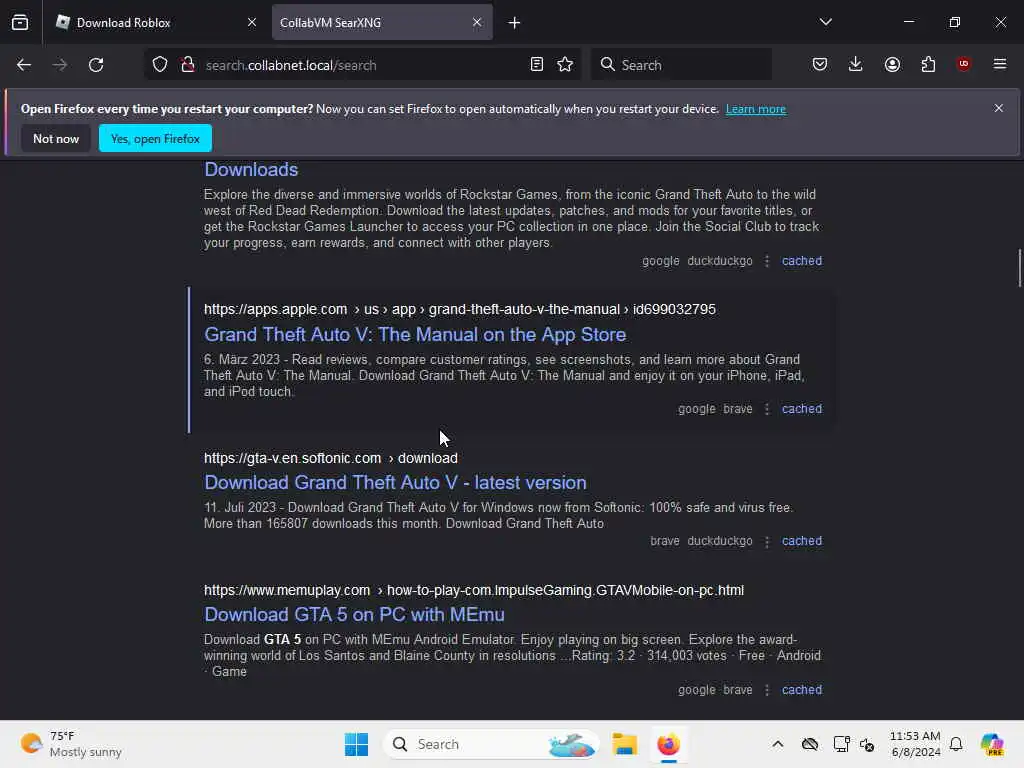1024x768 pixels.
Task: Click apps.apple.com result URL
Action: pos(460,309)
